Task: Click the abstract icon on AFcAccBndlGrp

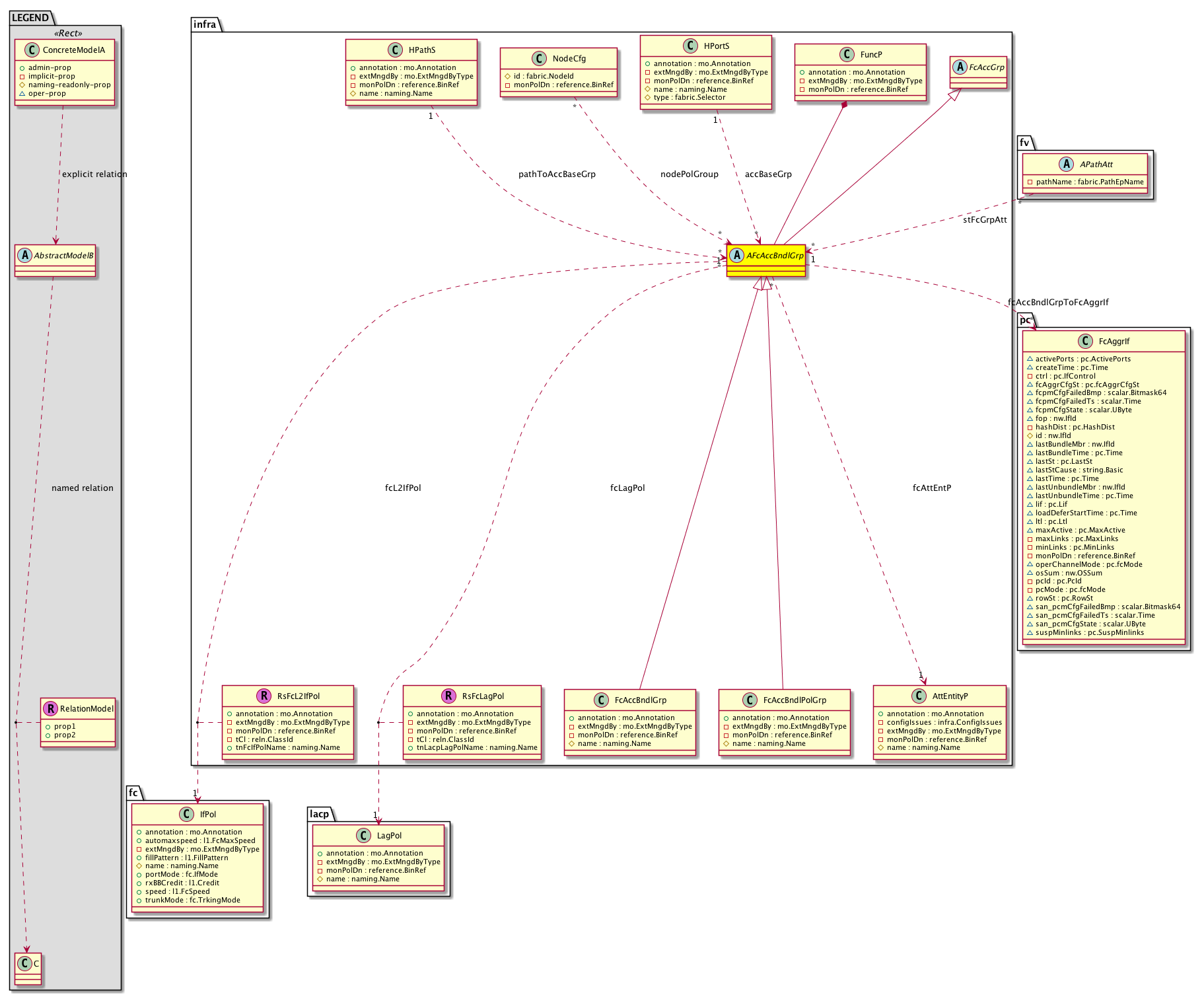Action: (737, 256)
